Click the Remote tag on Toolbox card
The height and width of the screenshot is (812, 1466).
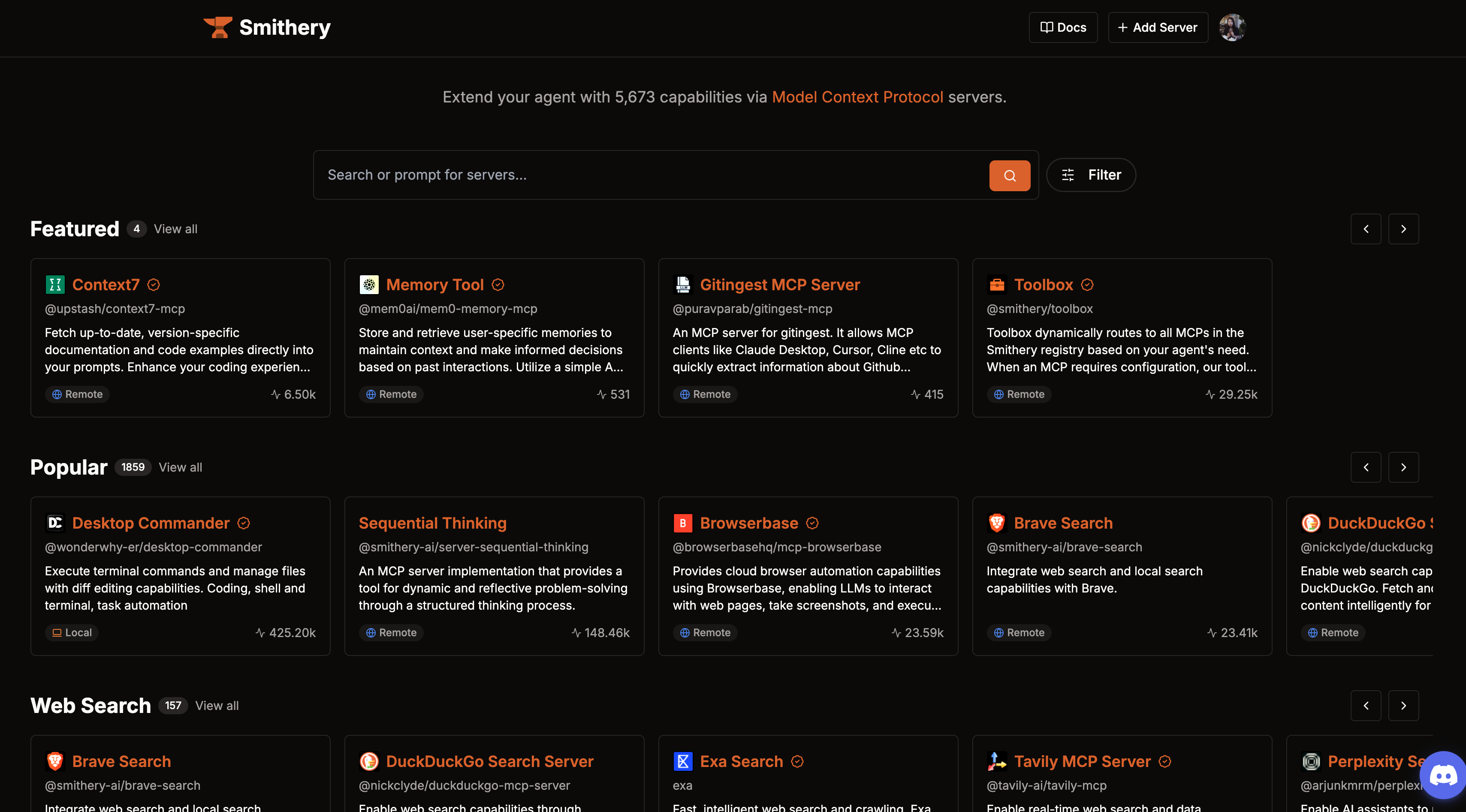1019,394
